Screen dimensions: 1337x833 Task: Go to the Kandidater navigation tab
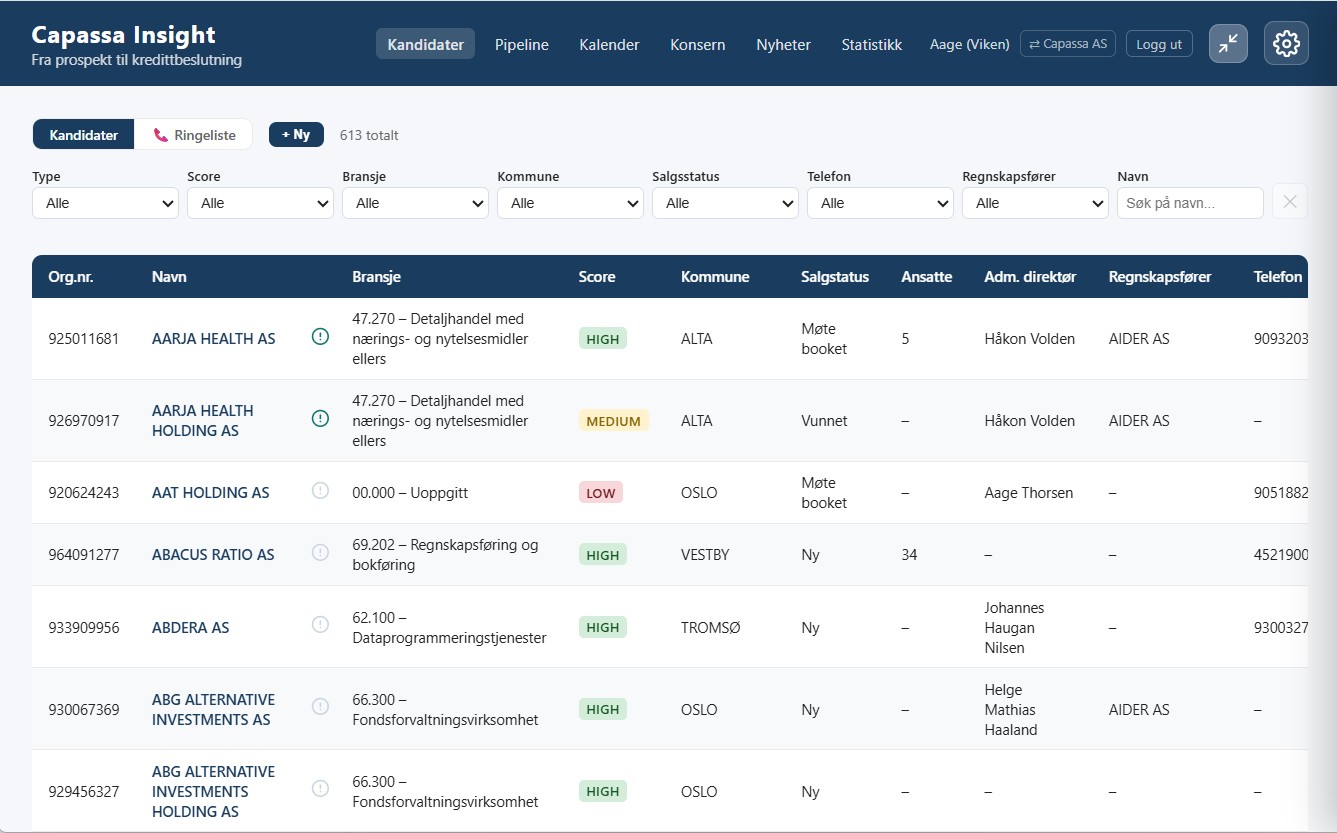click(x=425, y=44)
